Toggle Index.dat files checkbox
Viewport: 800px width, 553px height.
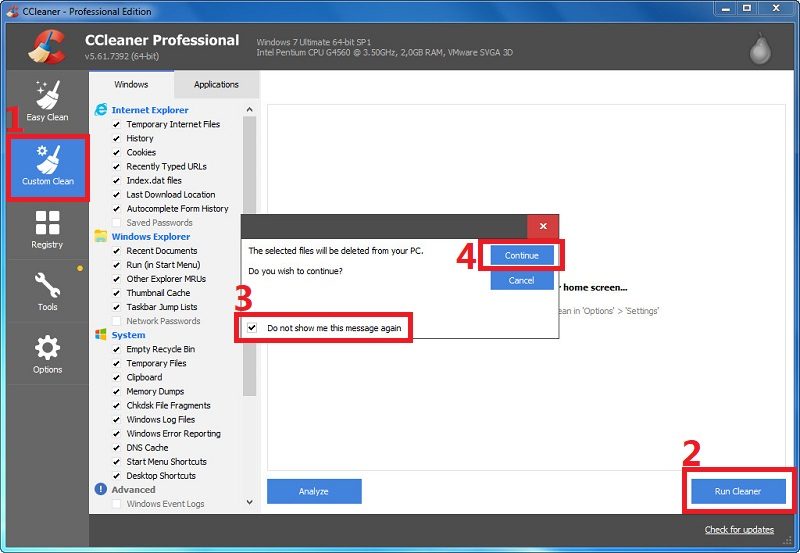pyautogui.click(x=116, y=181)
